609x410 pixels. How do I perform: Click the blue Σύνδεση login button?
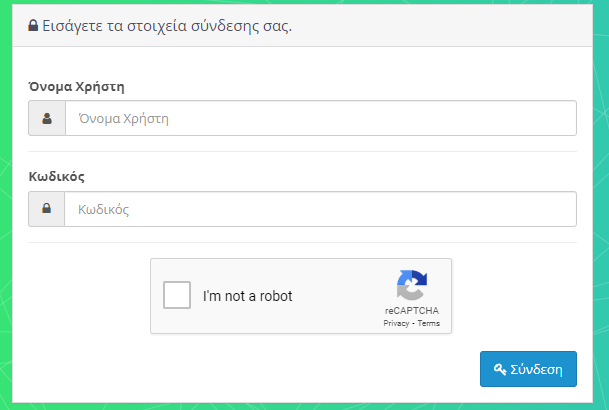(x=528, y=369)
